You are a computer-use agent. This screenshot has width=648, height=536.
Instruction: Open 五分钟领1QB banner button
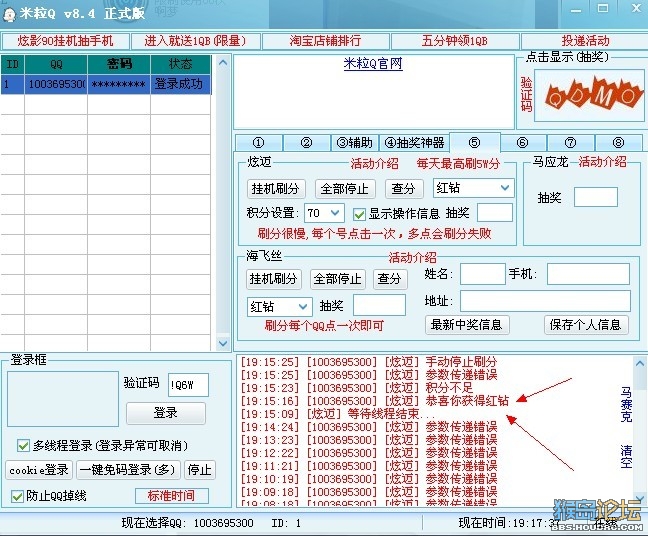click(455, 41)
